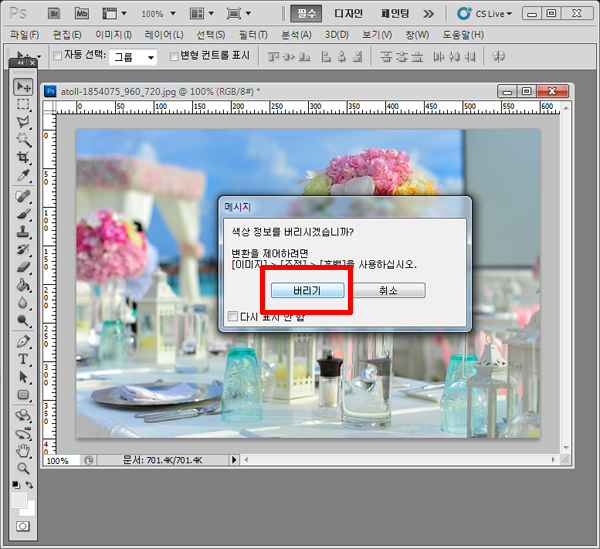Activate the Hand tool
Viewport: 600px width, 549px height.
[23, 450]
